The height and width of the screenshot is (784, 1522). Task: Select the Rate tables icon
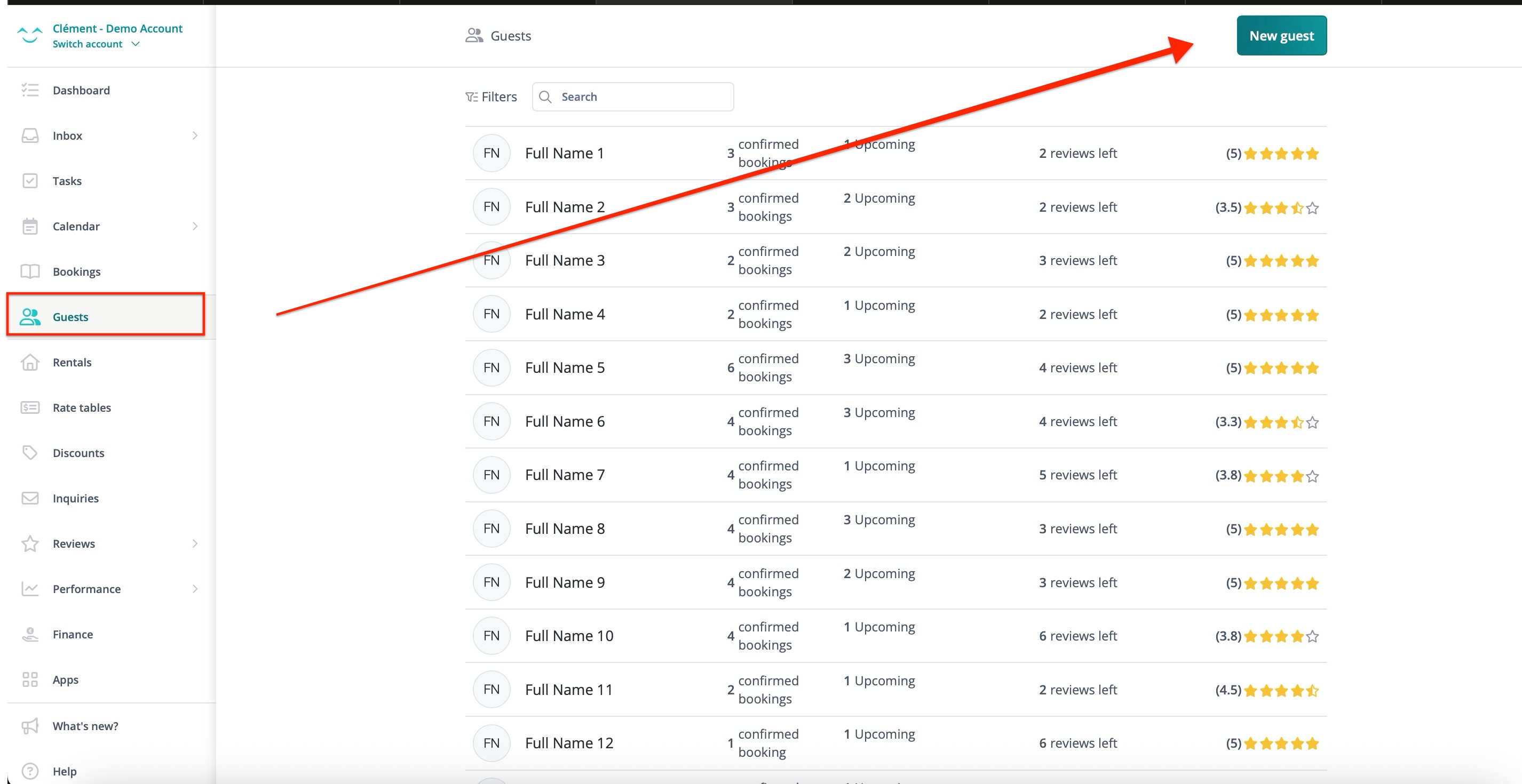click(30, 407)
